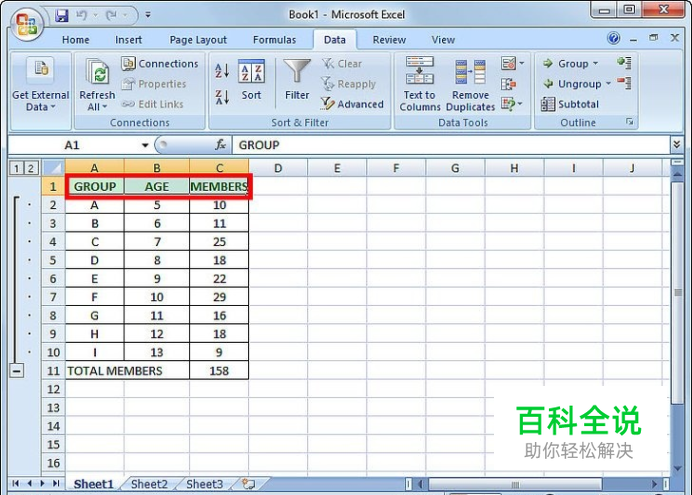Click the Select All corner button

pos(54,168)
